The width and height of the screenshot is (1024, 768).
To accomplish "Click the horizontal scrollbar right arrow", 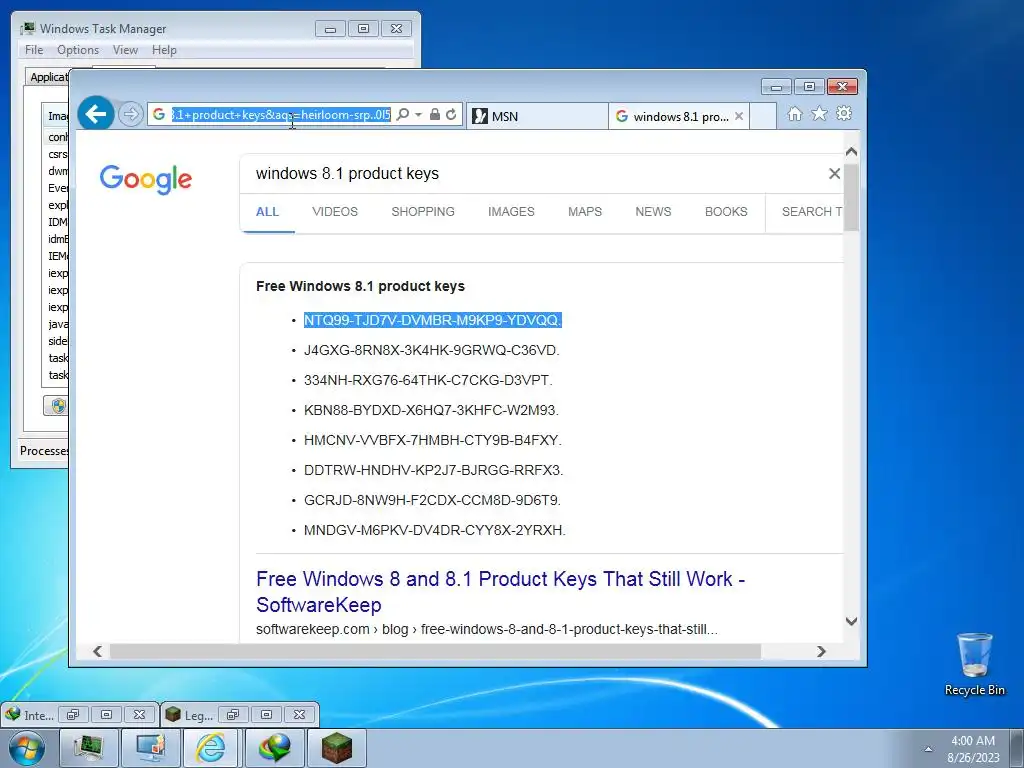I will (x=821, y=651).
